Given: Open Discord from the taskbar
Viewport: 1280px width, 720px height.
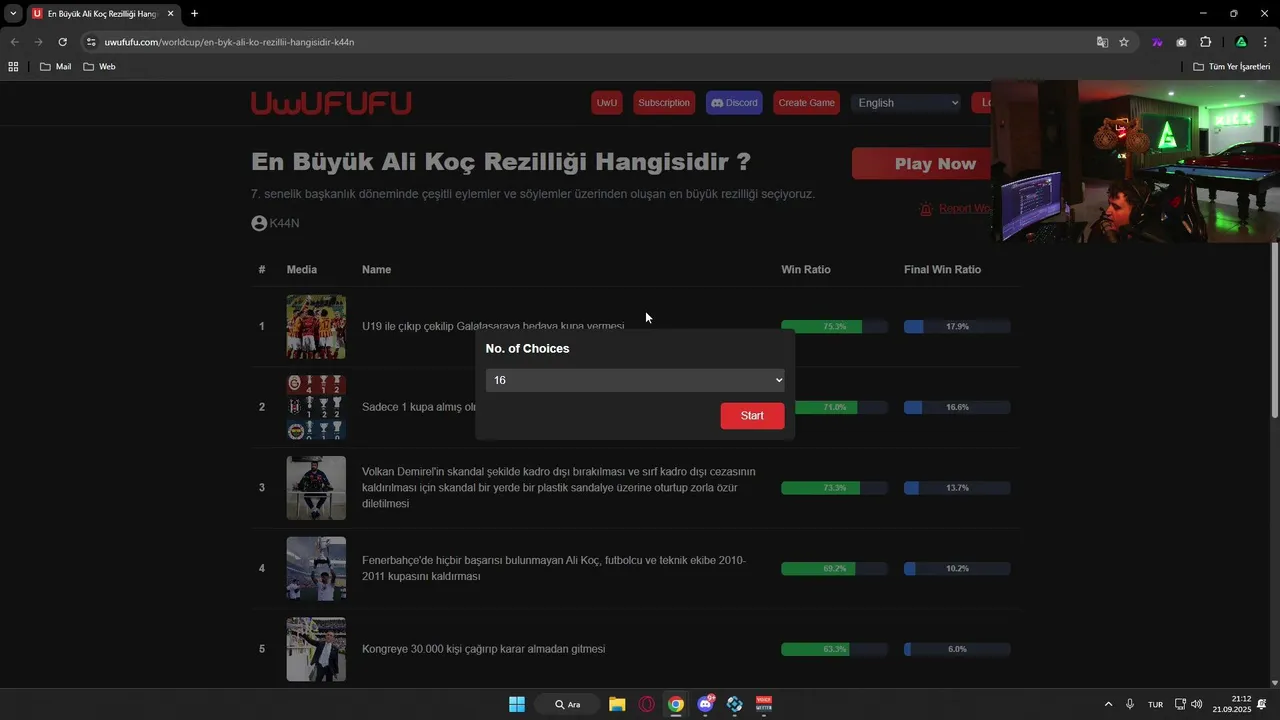Looking at the screenshot, I should pyautogui.click(x=706, y=704).
